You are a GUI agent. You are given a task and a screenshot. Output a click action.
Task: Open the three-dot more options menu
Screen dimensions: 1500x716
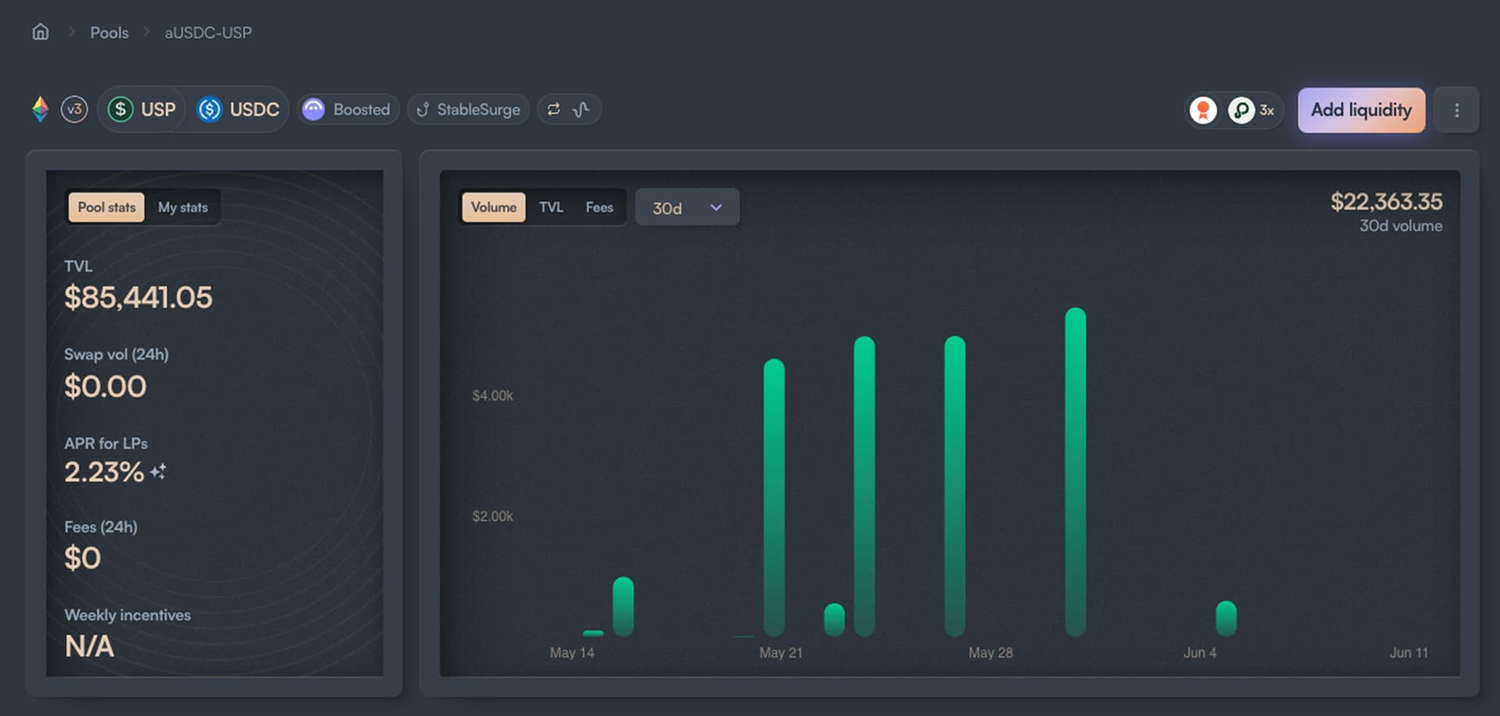(x=1456, y=110)
